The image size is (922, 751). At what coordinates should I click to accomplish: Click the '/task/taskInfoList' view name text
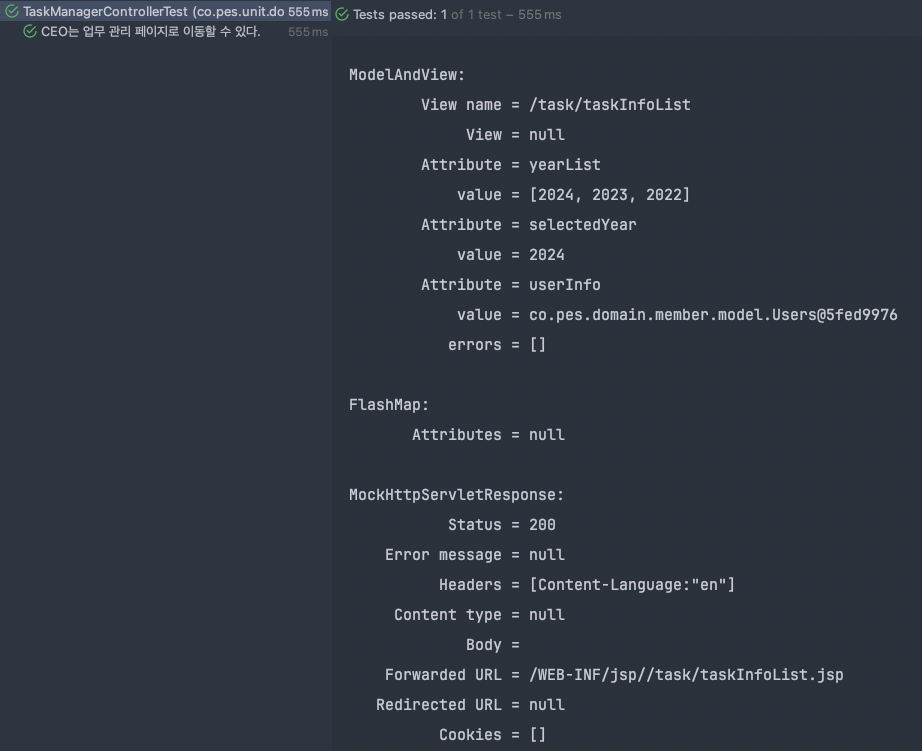(x=610, y=105)
